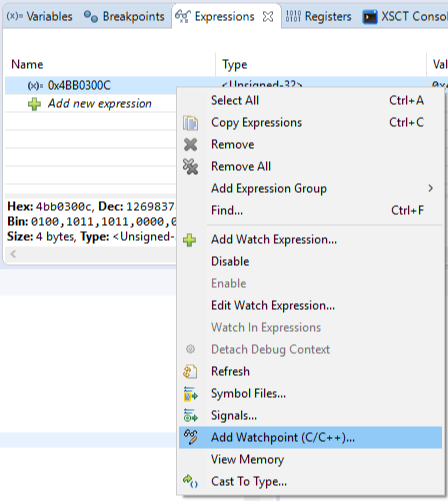
Task: Choose Select All from context menu
Action: tap(310, 100)
